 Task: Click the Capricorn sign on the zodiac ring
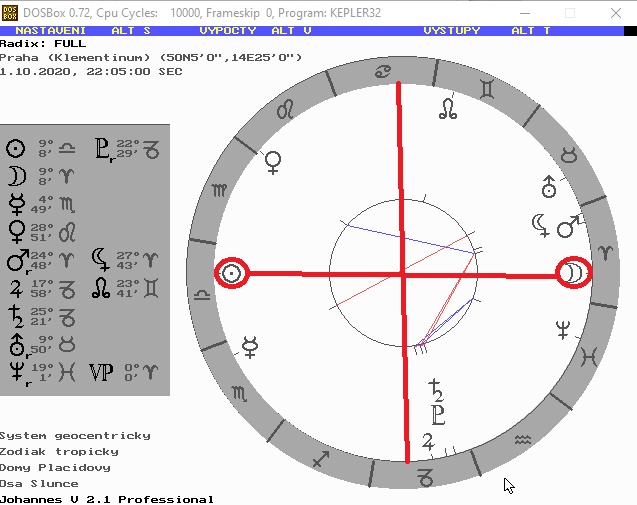click(425, 477)
